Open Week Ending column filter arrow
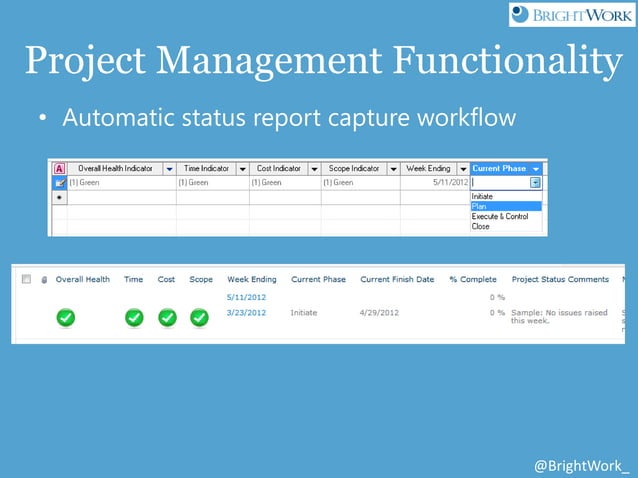638x478 pixels. [463, 169]
